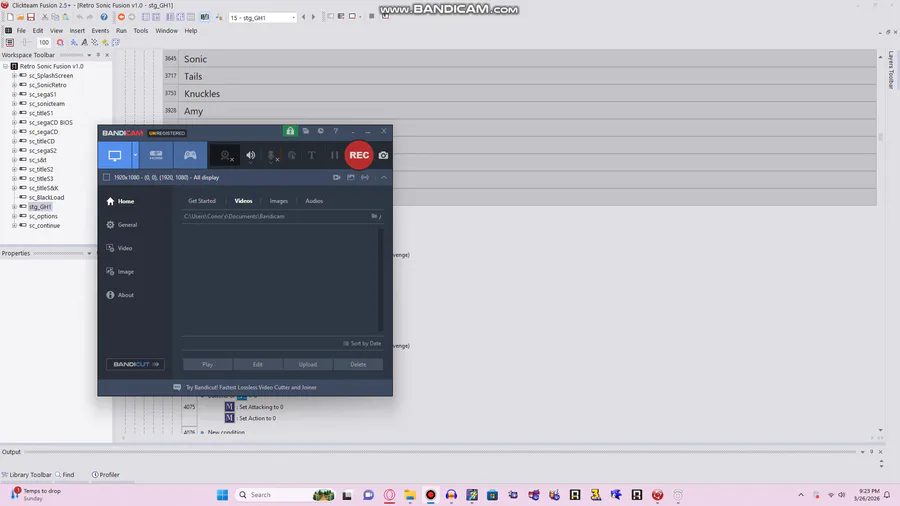Start recording with the red REC button
The height and width of the screenshot is (506, 900).
[359, 155]
